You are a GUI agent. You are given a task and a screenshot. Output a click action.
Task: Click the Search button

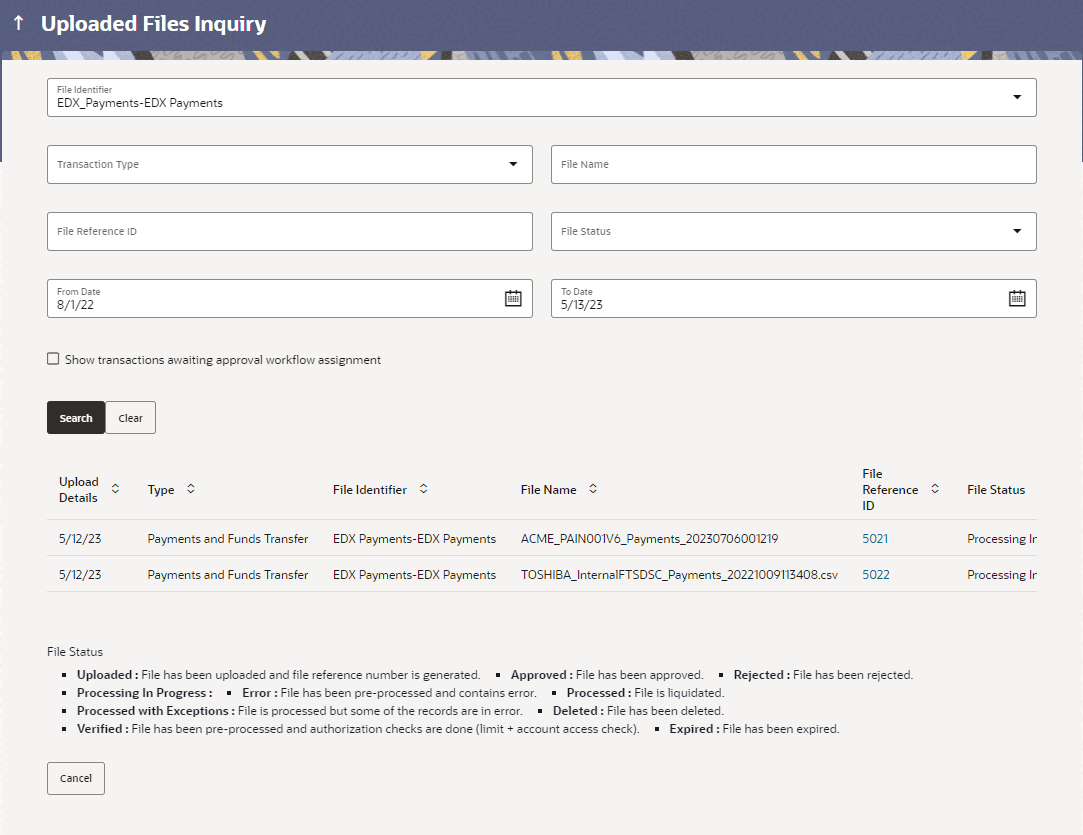[x=76, y=418]
